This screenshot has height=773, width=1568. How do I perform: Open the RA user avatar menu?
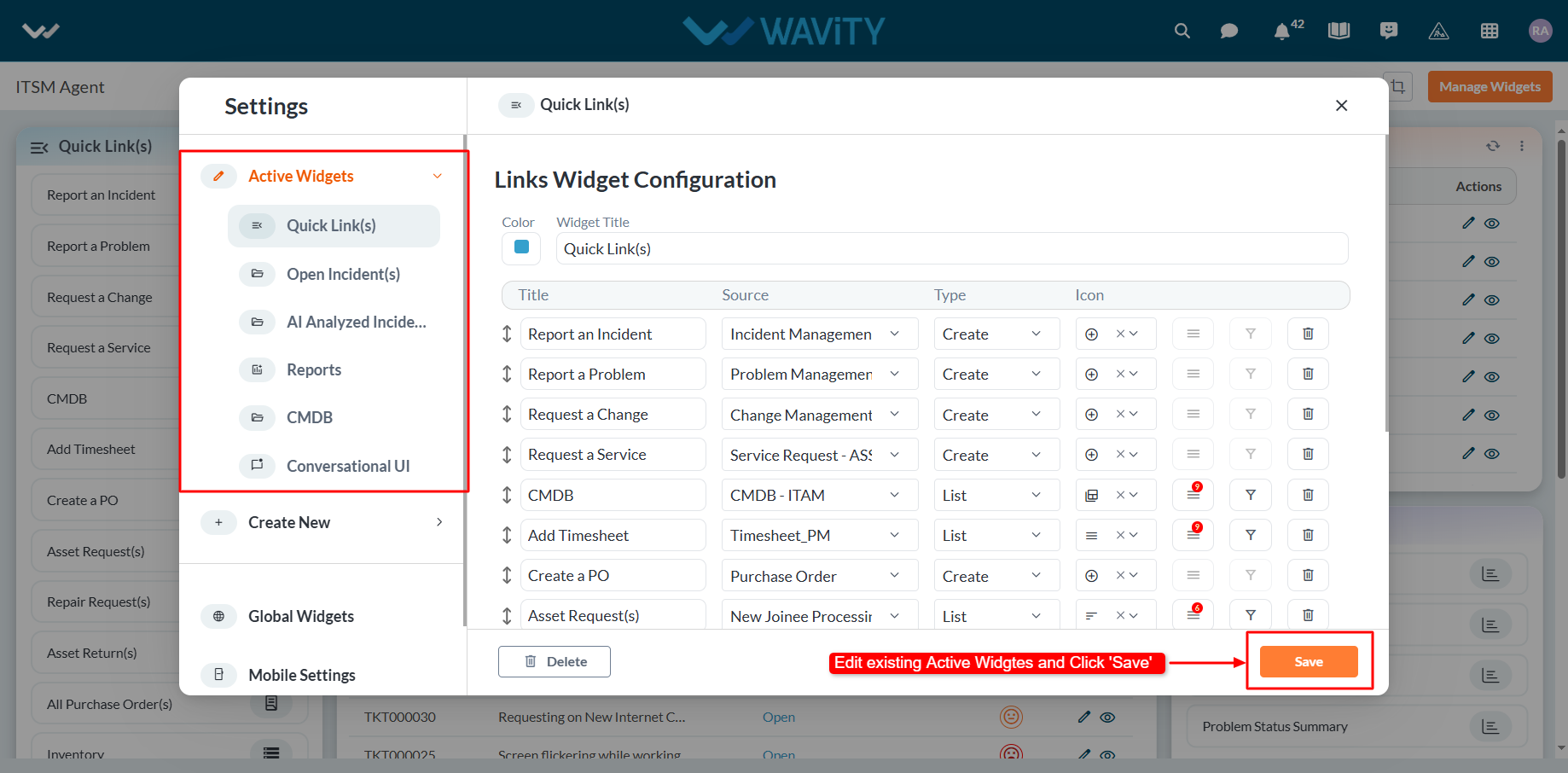coord(1540,31)
